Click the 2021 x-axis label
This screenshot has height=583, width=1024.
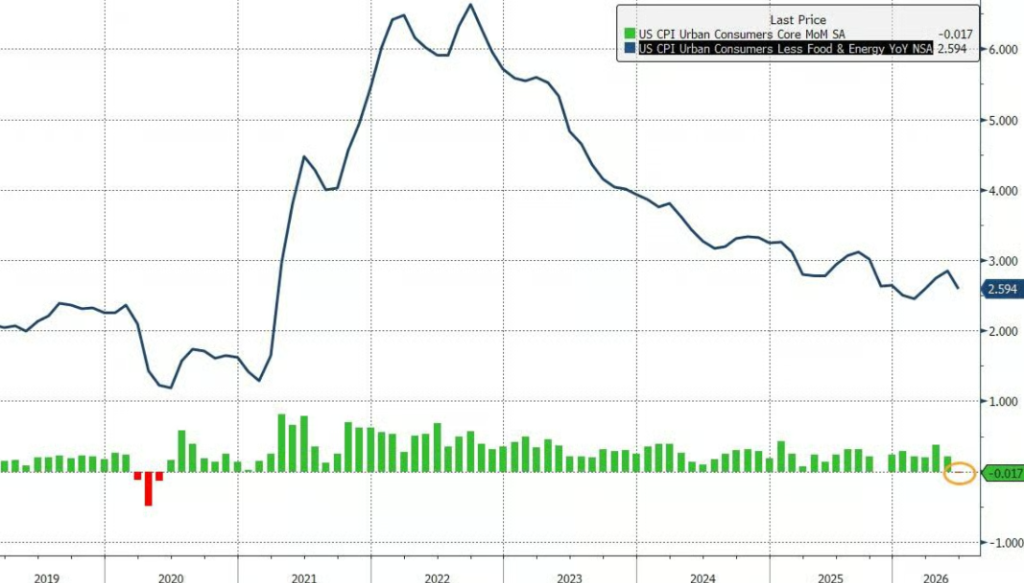pyautogui.click(x=304, y=578)
